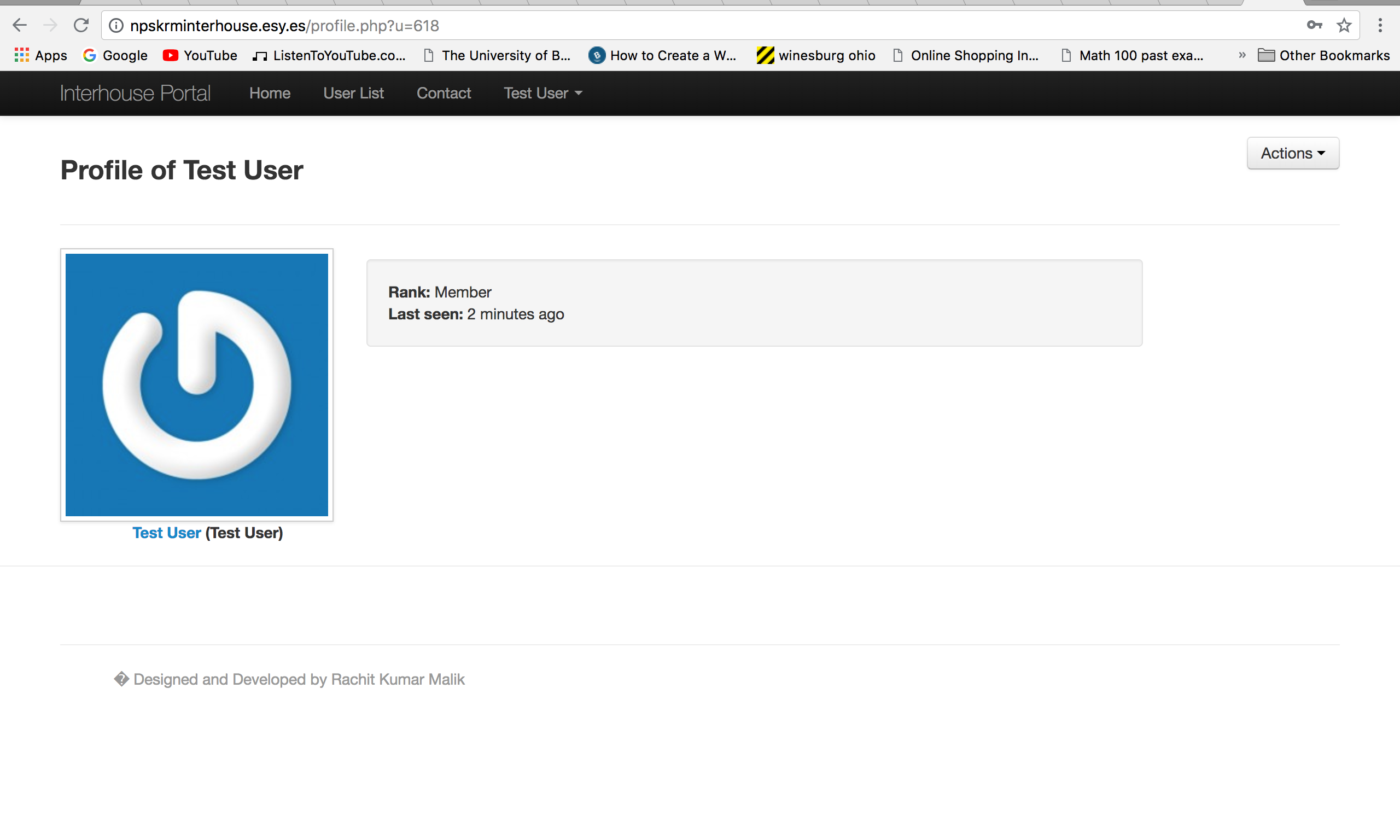Click the profile avatar image

point(196,385)
